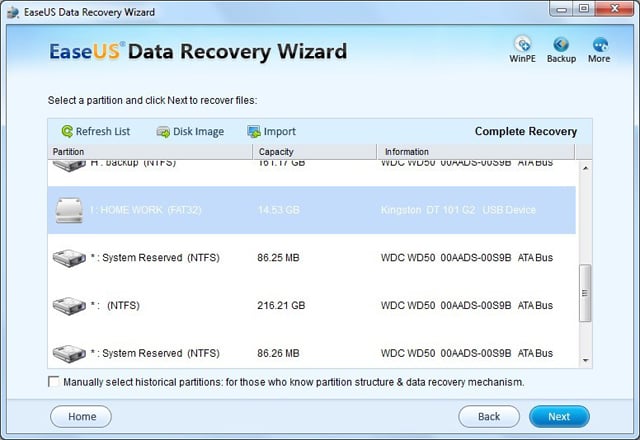Click the Refresh List icon
The height and width of the screenshot is (440, 640).
click(x=67, y=131)
